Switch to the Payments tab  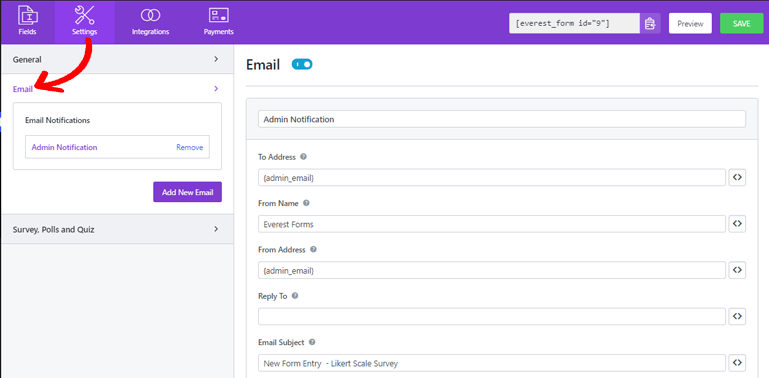tap(219, 22)
